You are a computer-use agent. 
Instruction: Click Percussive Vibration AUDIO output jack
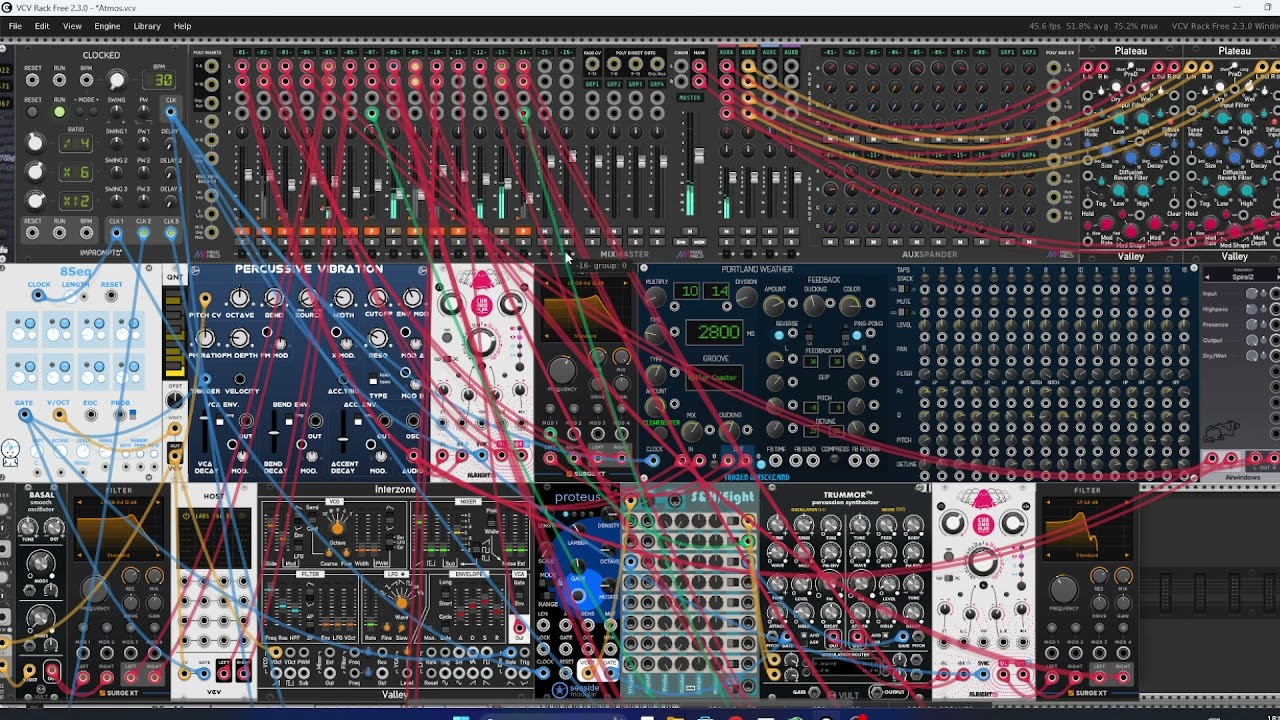(414, 455)
